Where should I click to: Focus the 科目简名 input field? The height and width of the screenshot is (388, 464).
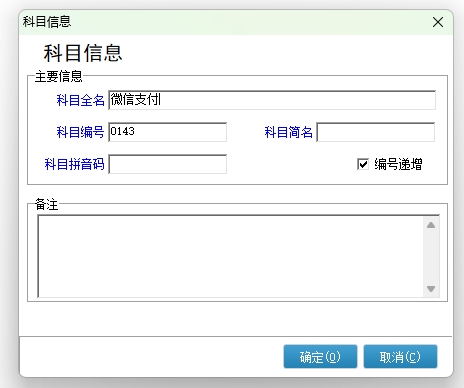click(x=376, y=132)
